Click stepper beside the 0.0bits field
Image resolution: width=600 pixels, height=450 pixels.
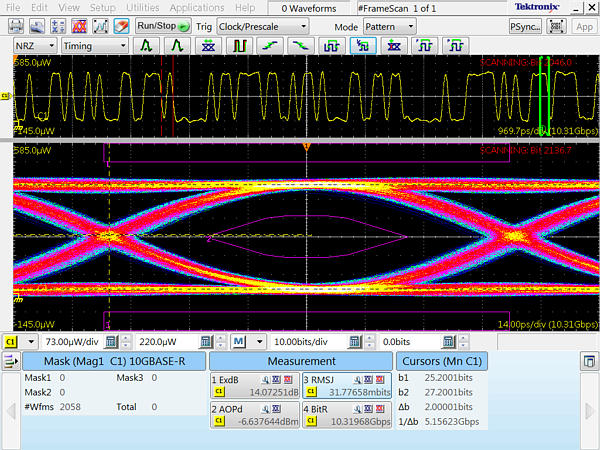(463, 342)
